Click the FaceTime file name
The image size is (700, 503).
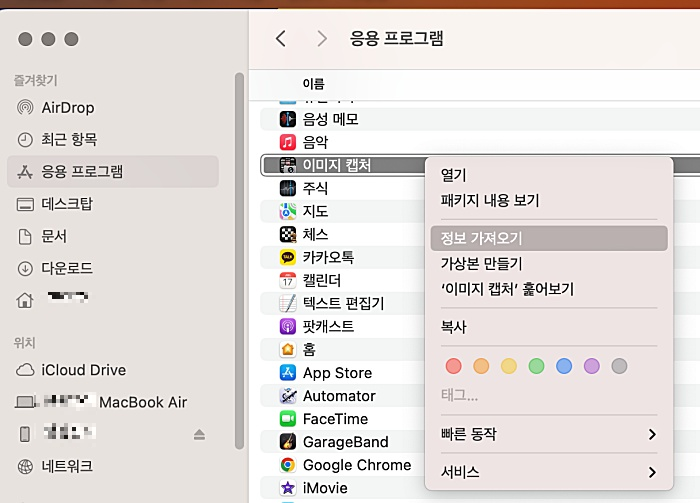[x=336, y=419]
